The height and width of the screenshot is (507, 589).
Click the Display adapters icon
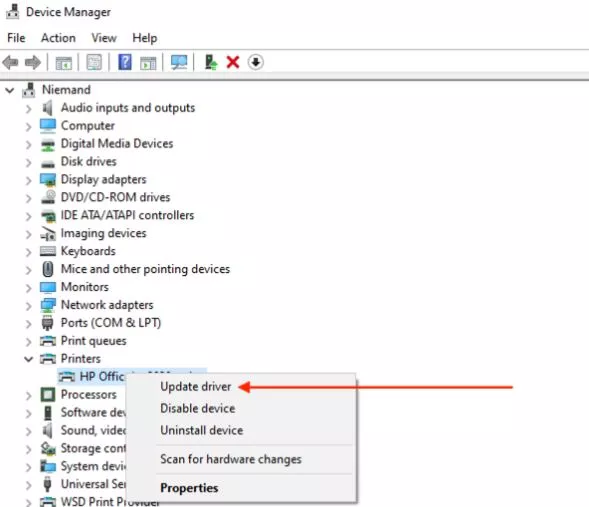point(48,180)
